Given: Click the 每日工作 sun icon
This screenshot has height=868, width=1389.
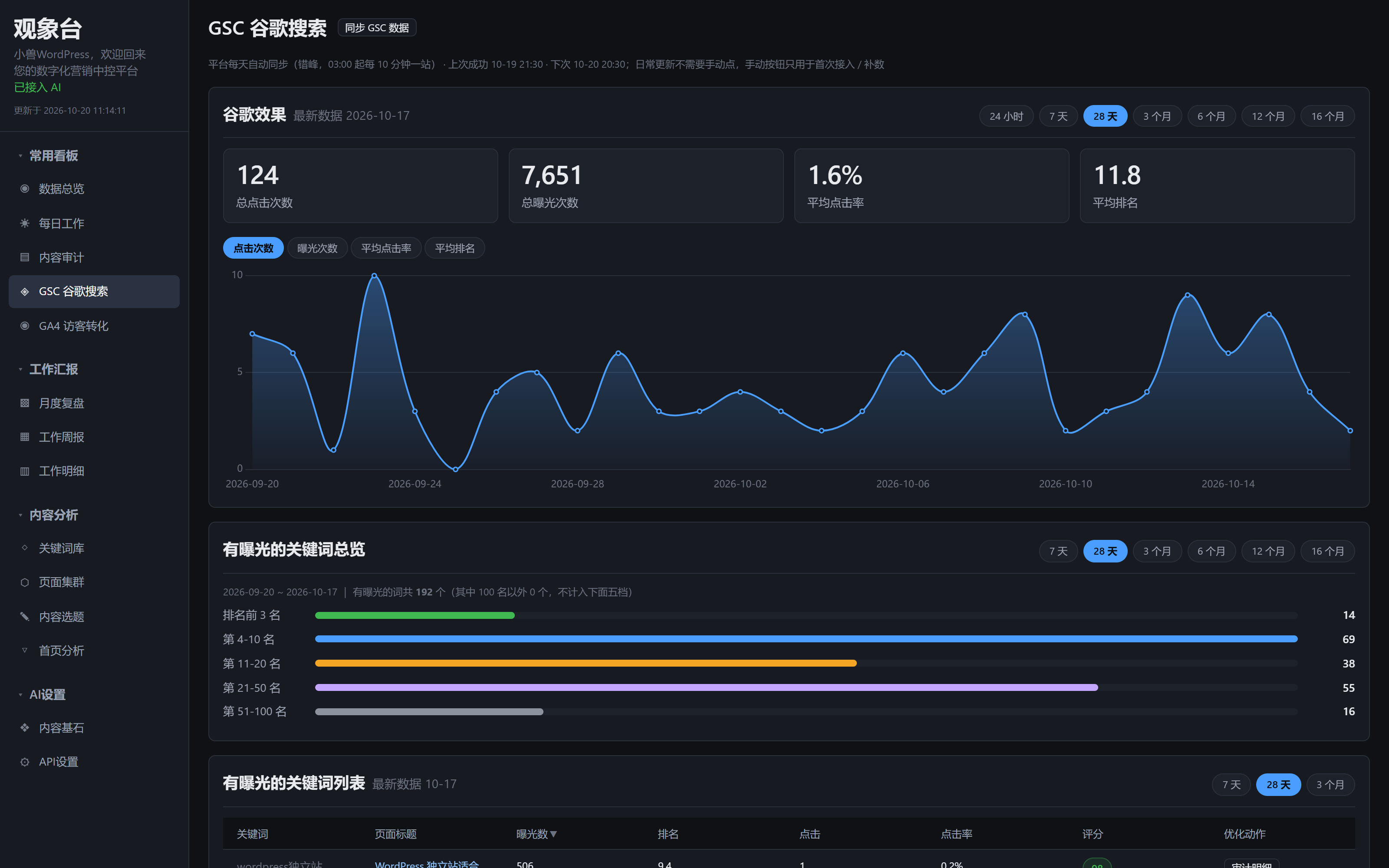Looking at the screenshot, I should click(25, 223).
